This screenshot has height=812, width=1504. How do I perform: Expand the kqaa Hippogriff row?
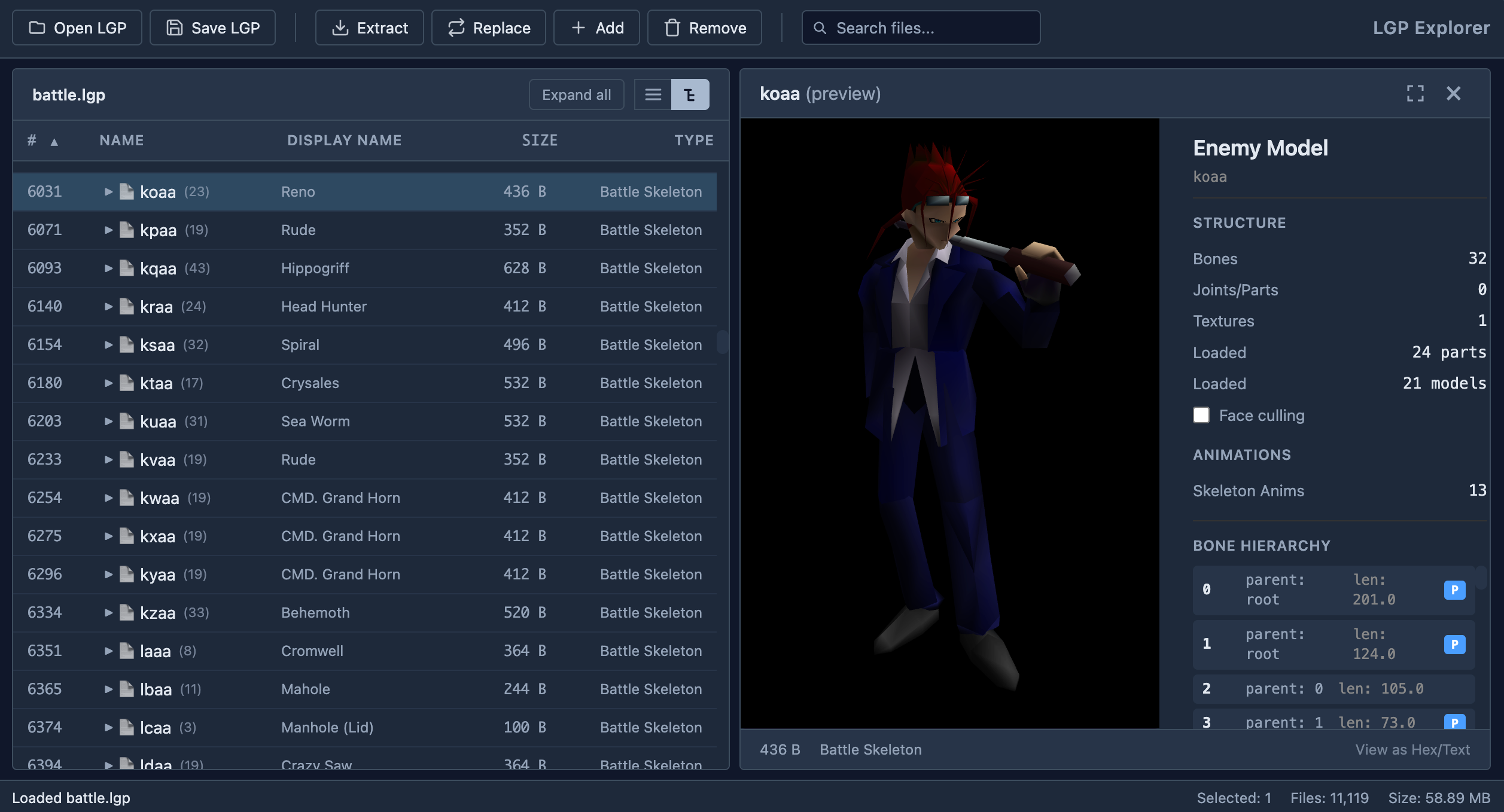point(108,268)
